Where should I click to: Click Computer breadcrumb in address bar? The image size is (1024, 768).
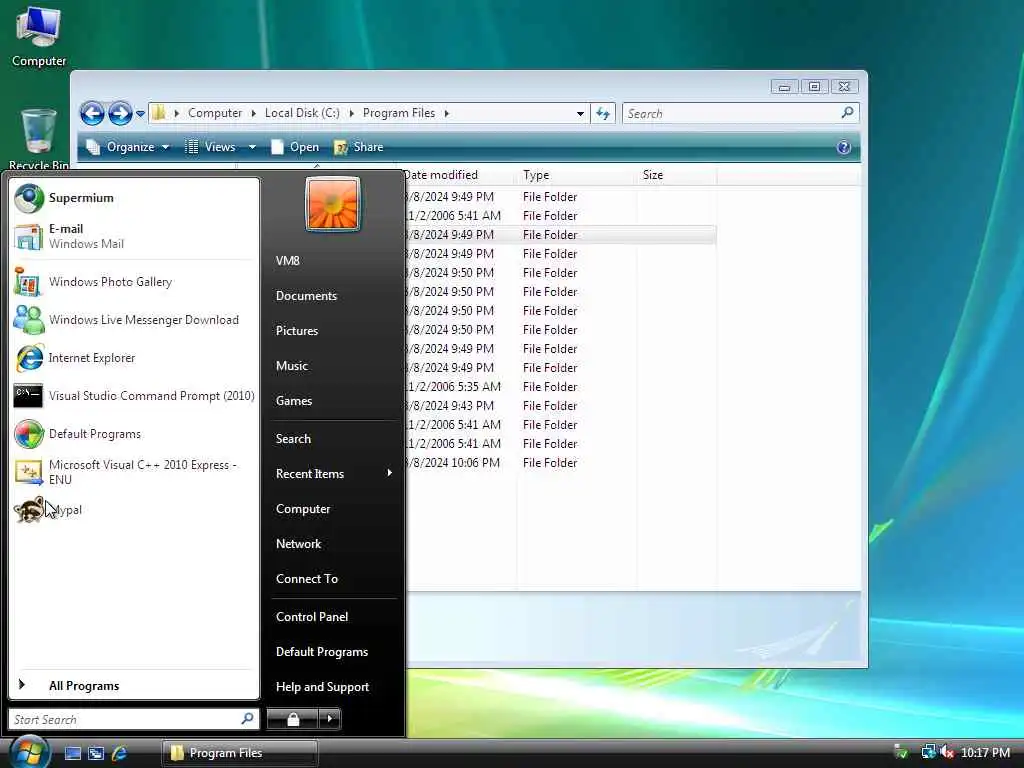coord(215,113)
